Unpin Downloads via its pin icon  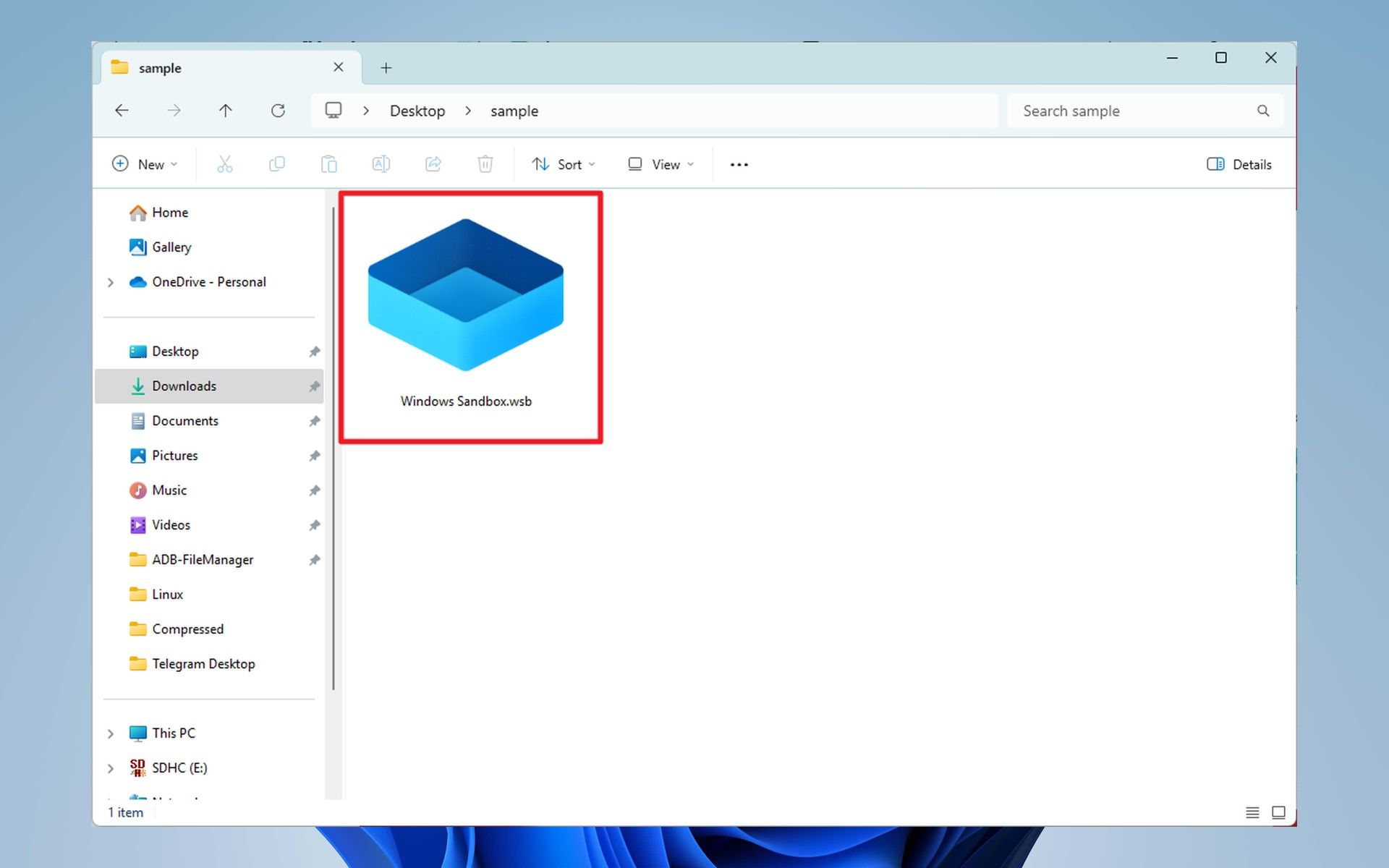click(314, 386)
